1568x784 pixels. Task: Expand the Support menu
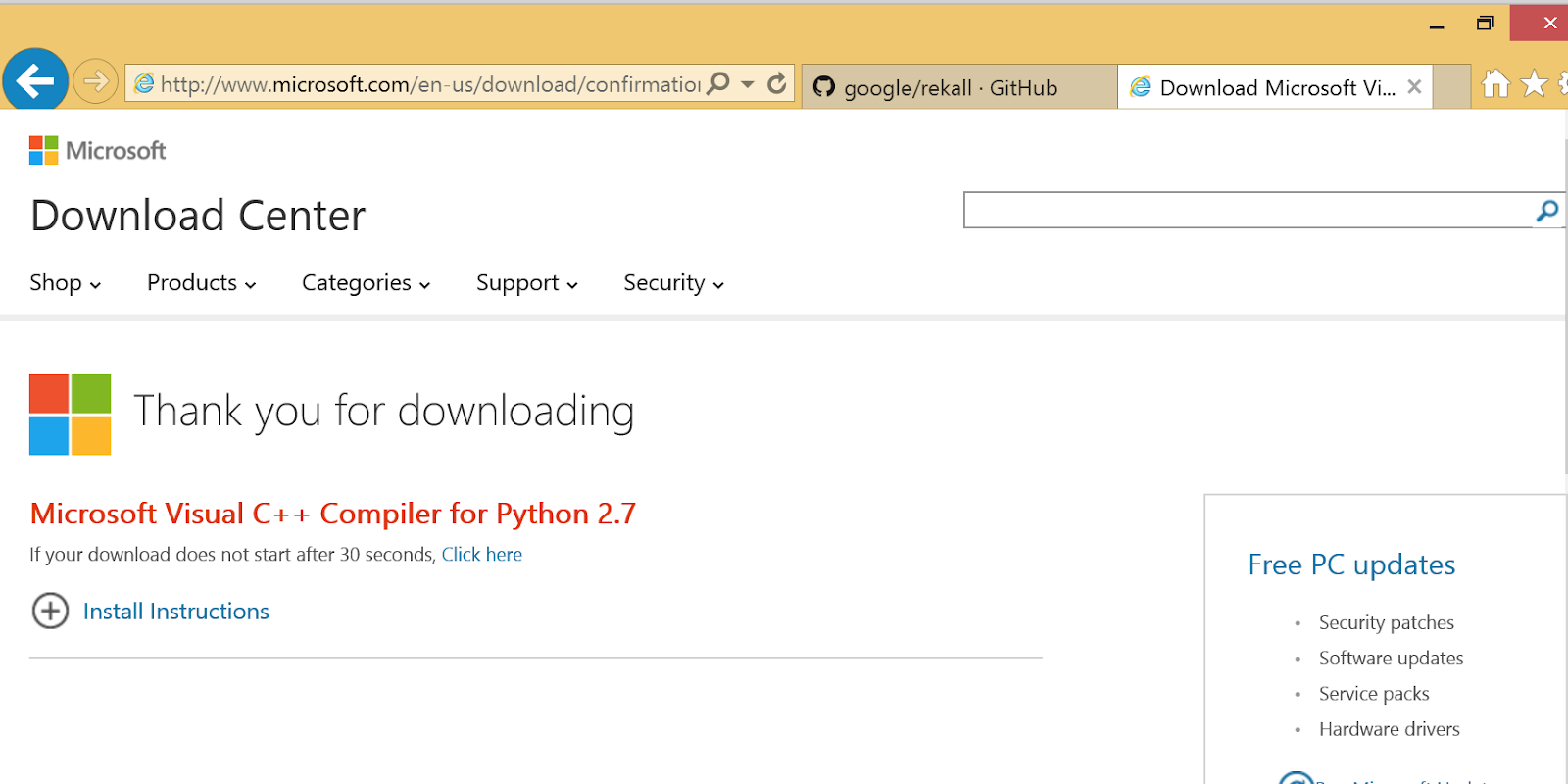pyautogui.click(x=527, y=283)
